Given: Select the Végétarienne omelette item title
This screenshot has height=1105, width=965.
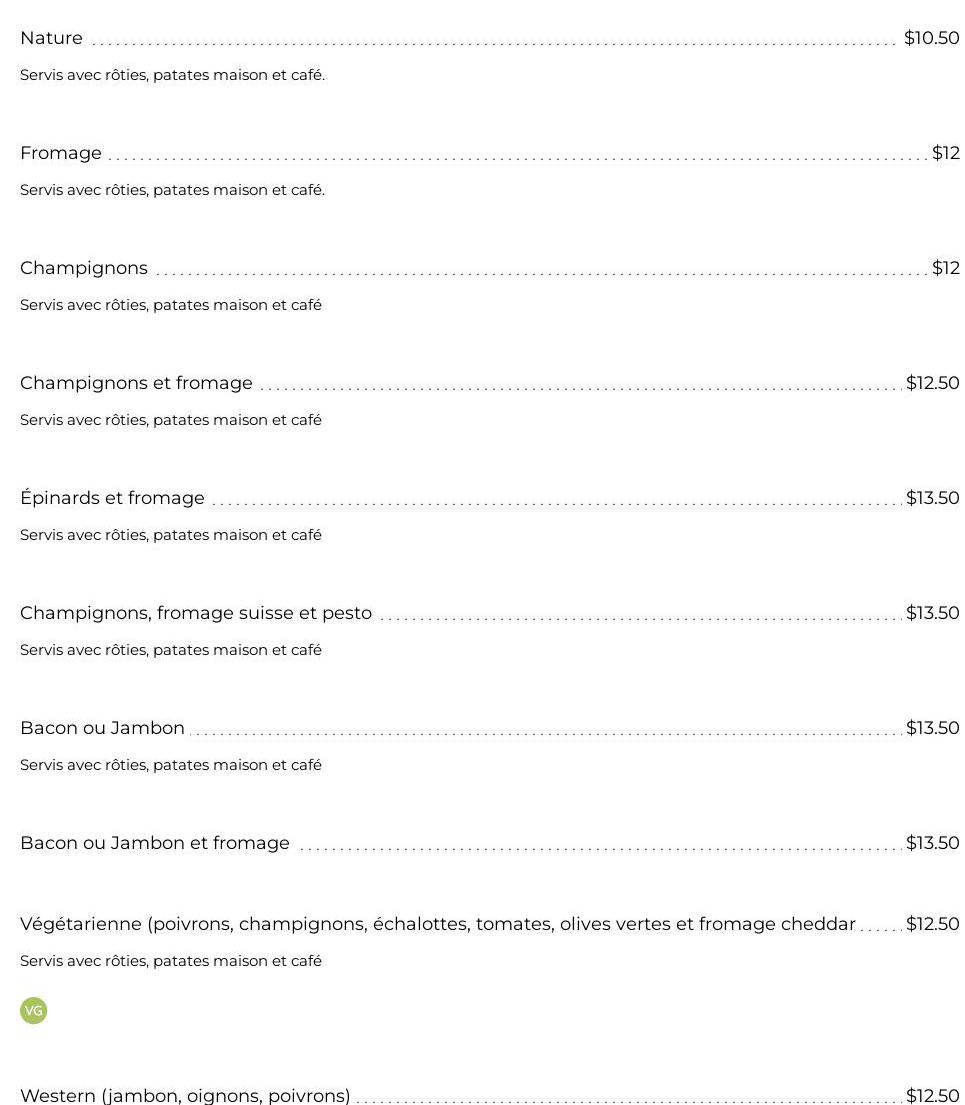Looking at the screenshot, I should tap(437, 924).
